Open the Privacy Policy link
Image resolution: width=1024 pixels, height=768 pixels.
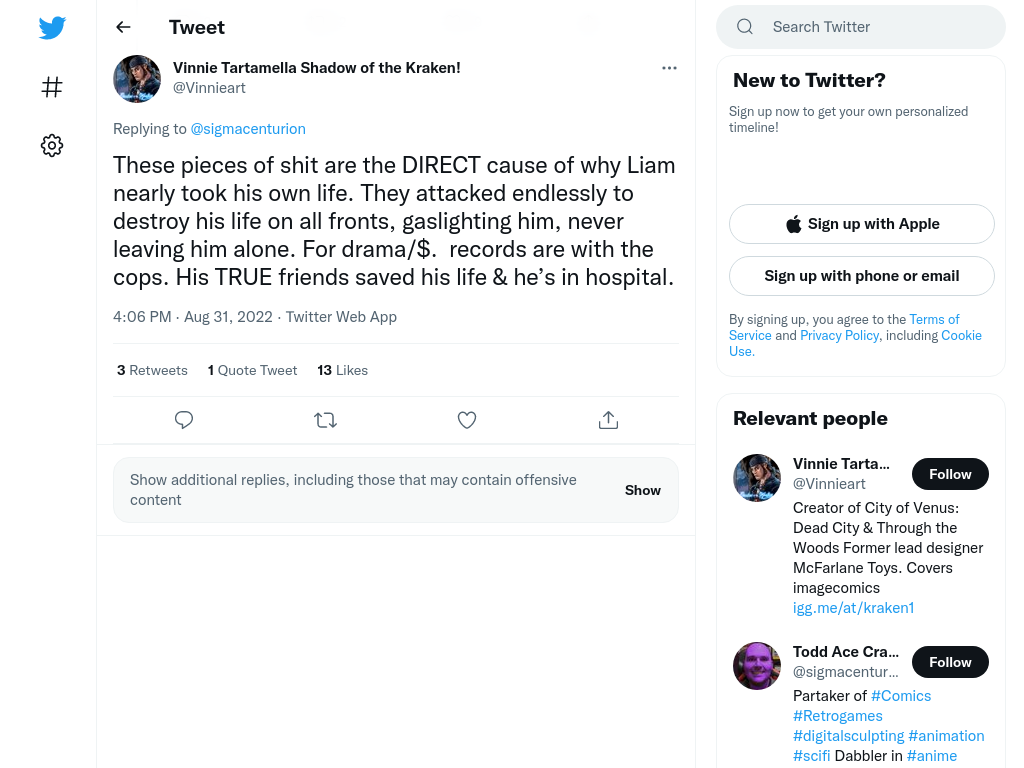[x=839, y=336]
